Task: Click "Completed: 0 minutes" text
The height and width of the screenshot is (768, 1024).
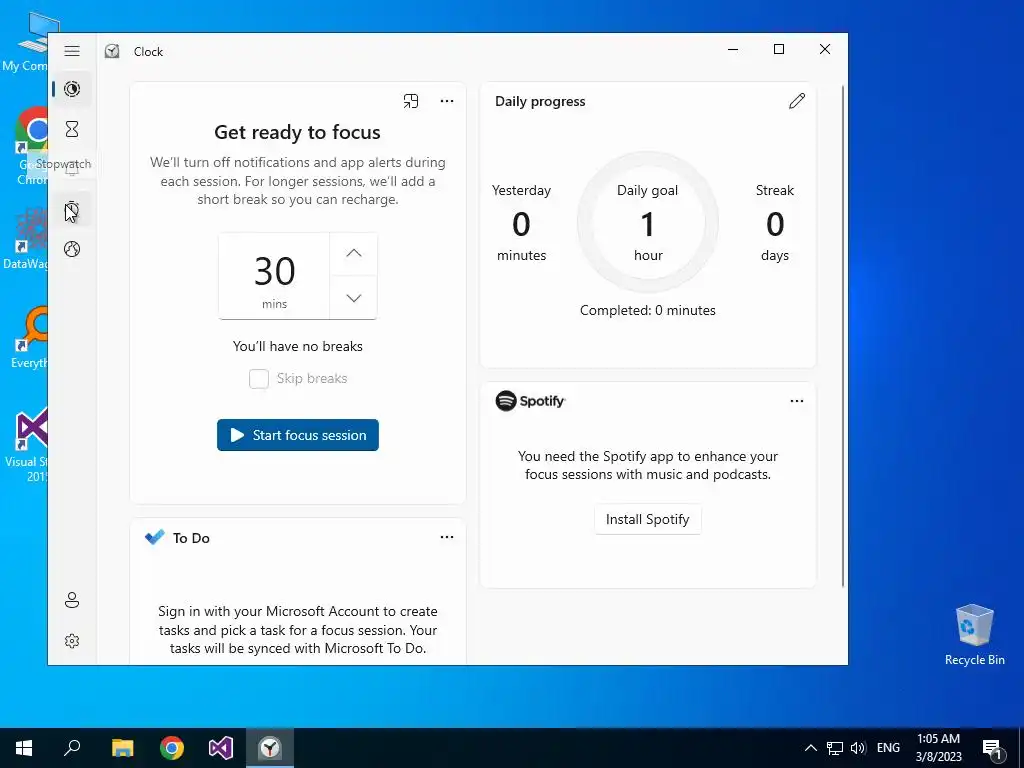Action: (x=648, y=310)
